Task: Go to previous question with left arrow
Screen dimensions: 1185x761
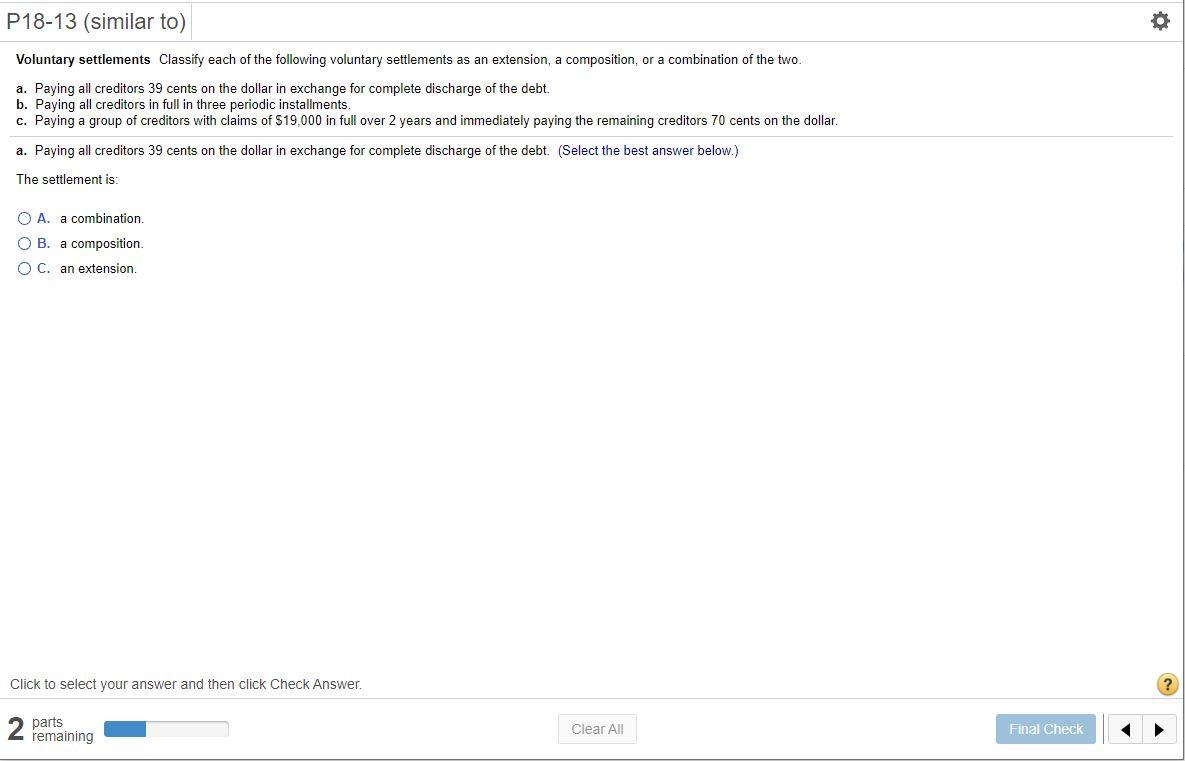Action: point(1125,729)
